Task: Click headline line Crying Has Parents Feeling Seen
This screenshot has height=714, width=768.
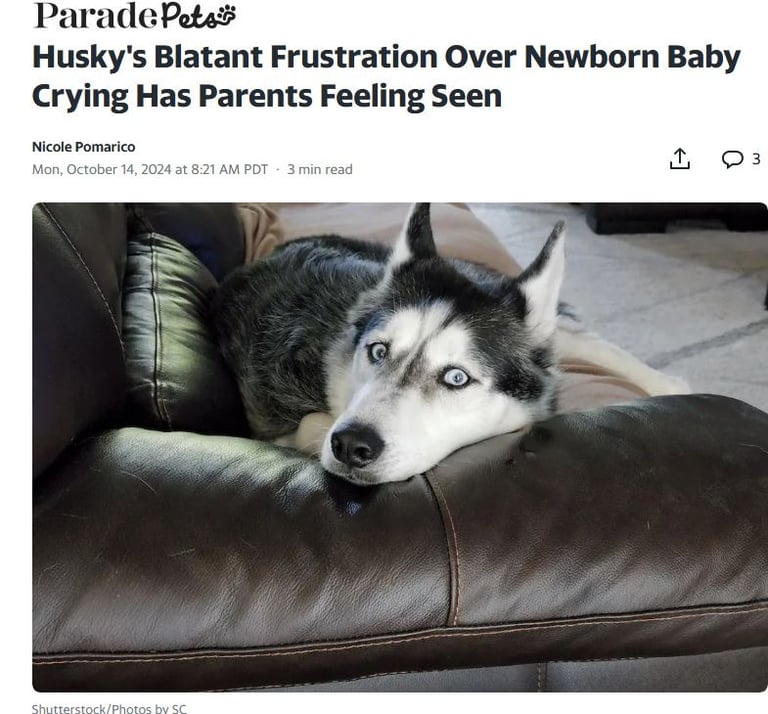Action: tap(267, 95)
